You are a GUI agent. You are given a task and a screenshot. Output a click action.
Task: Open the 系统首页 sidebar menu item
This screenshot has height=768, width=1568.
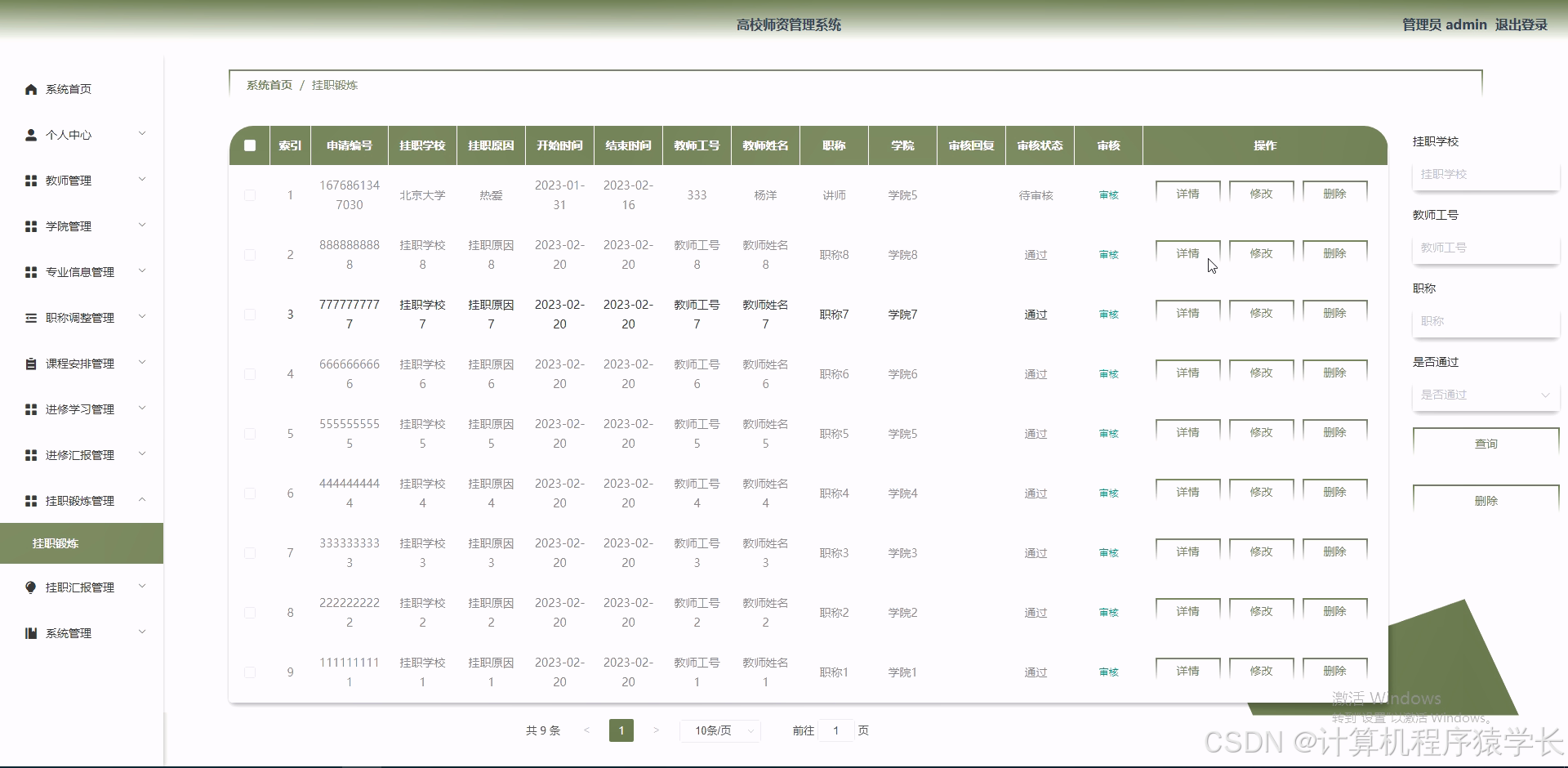point(82,89)
